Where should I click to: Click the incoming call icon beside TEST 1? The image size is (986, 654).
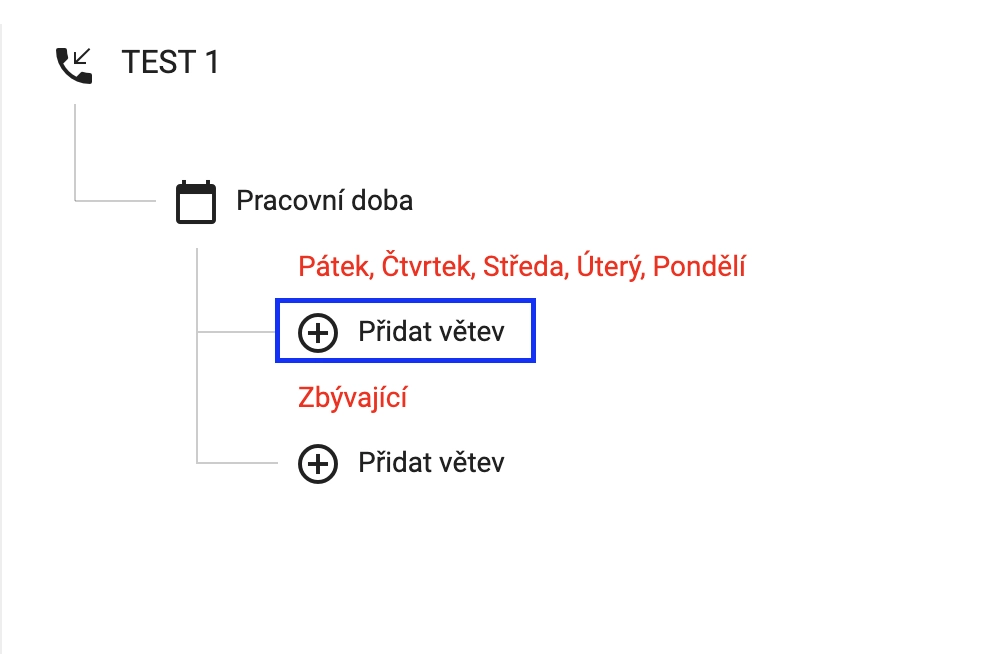point(72,62)
